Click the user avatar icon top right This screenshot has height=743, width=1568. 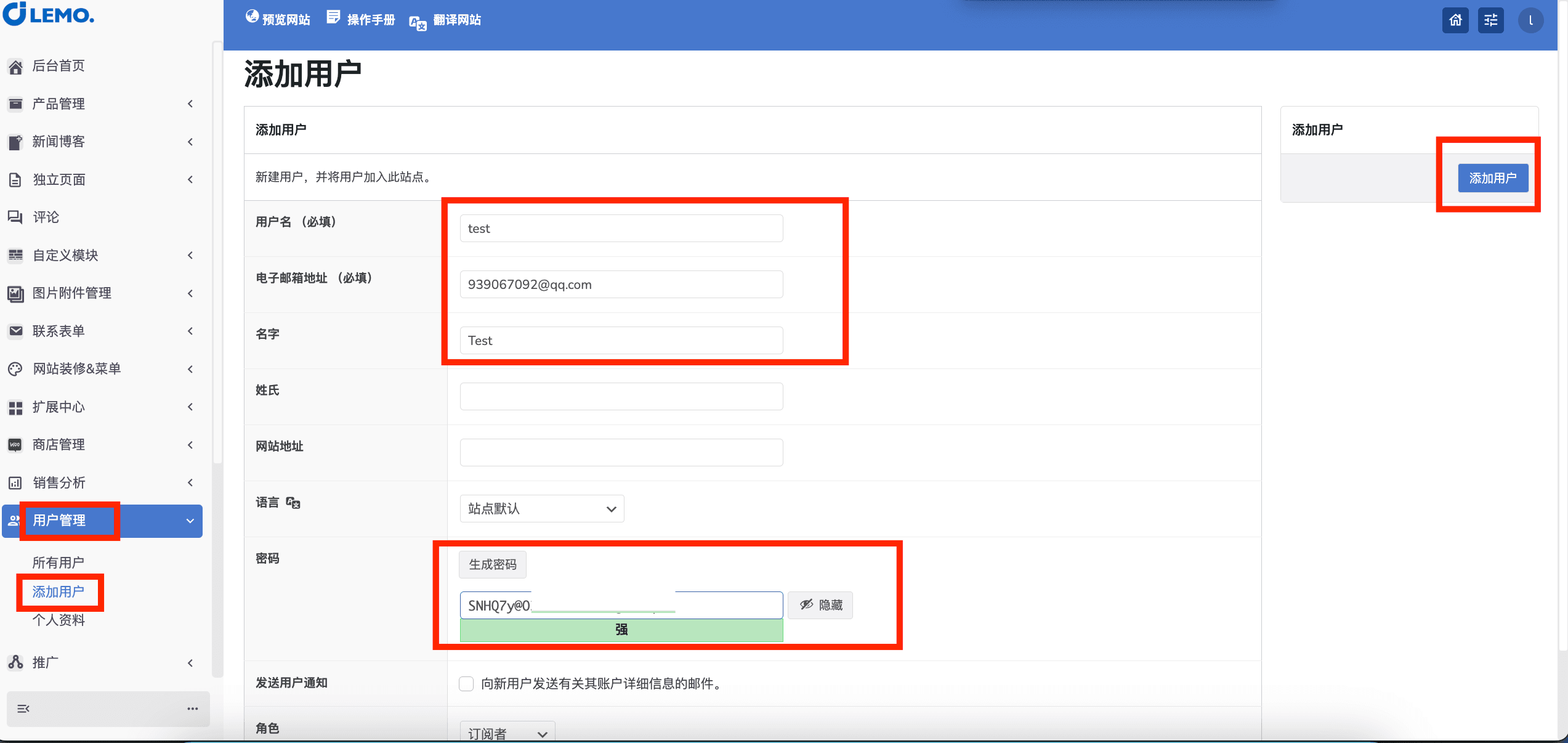(x=1530, y=20)
